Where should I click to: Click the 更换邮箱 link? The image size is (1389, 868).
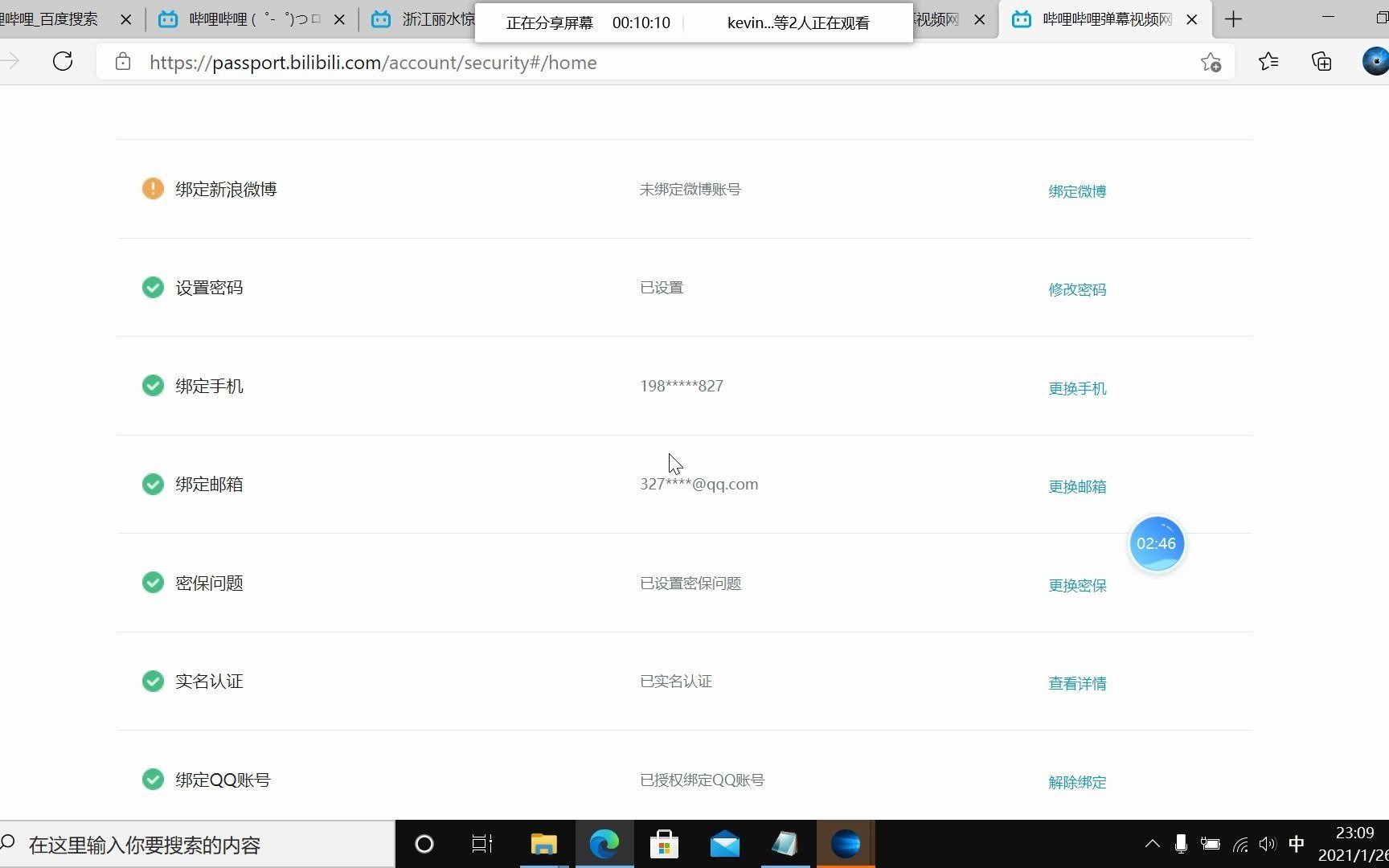[1077, 486]
